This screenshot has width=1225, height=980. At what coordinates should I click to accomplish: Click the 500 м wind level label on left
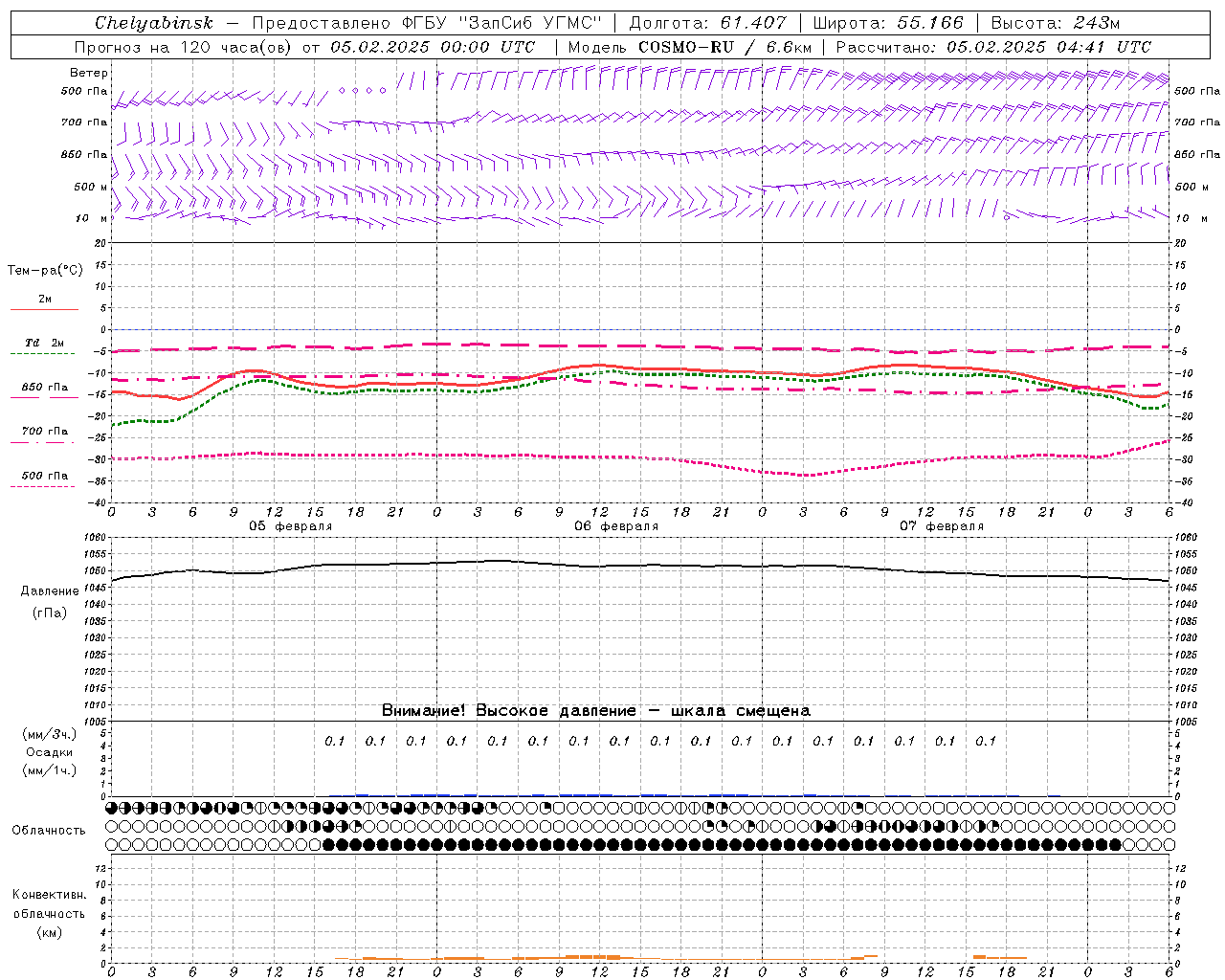pos(91,187)
